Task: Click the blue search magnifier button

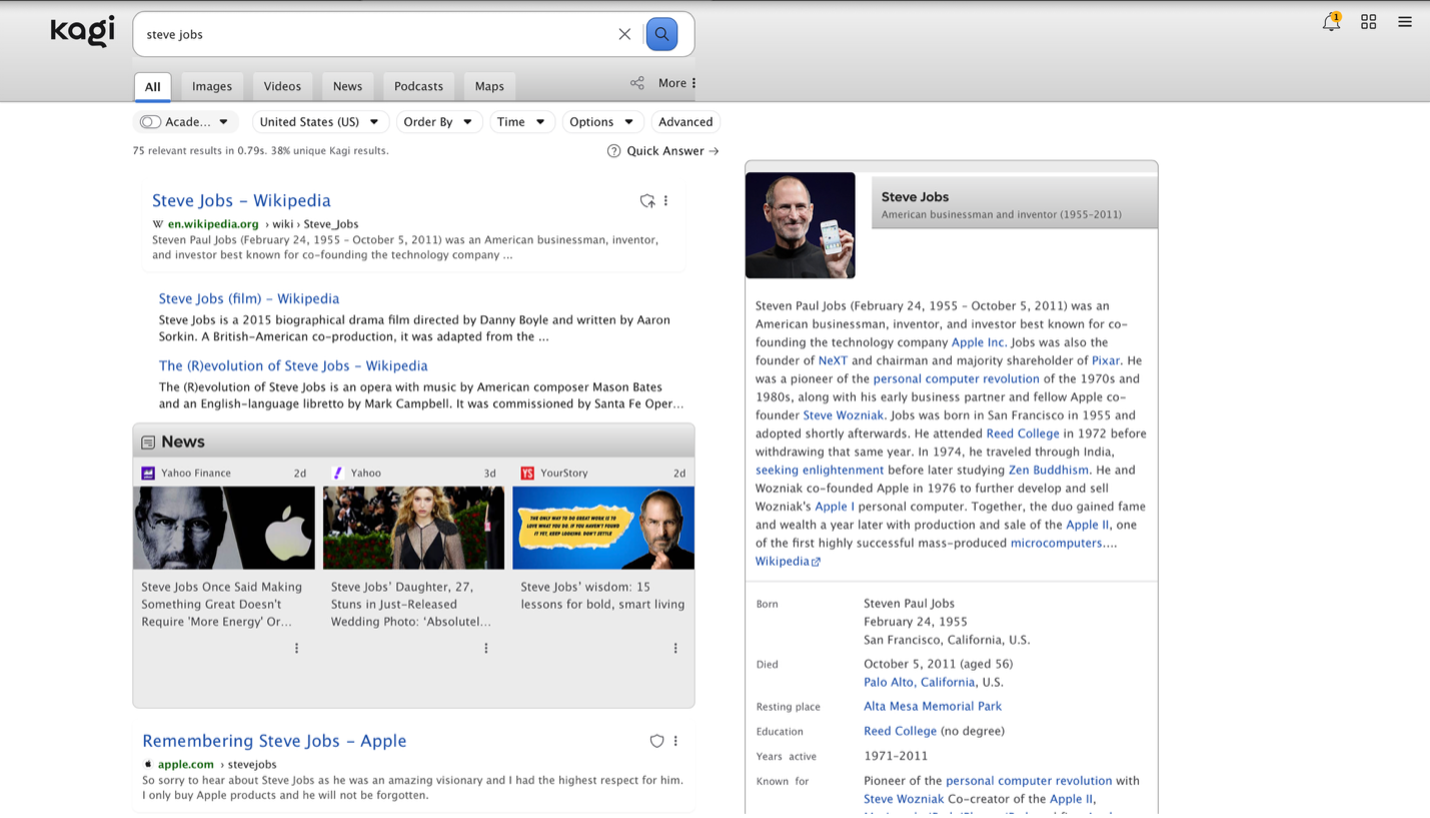Action: pos(661,34)
